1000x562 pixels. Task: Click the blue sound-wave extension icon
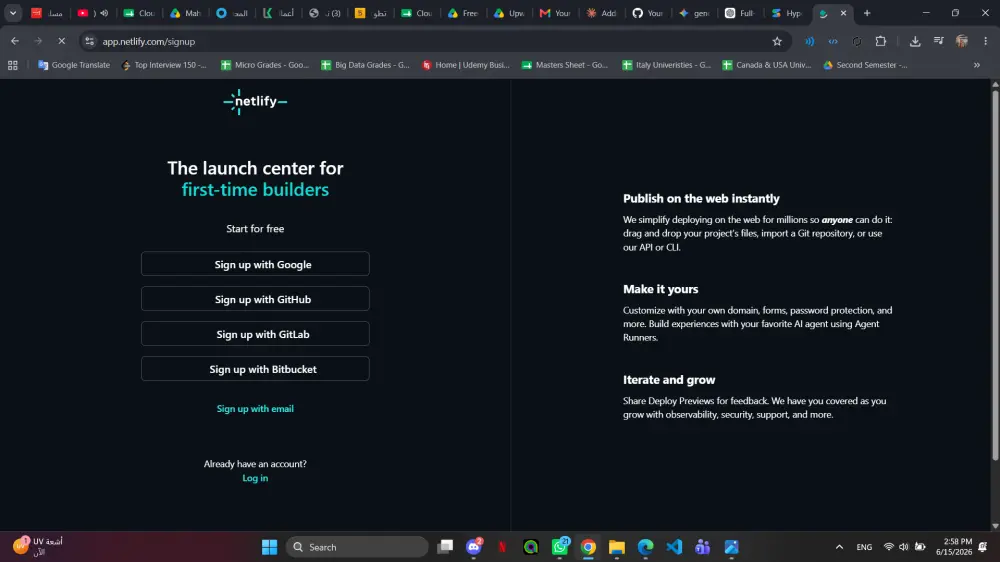click(809, 41)
